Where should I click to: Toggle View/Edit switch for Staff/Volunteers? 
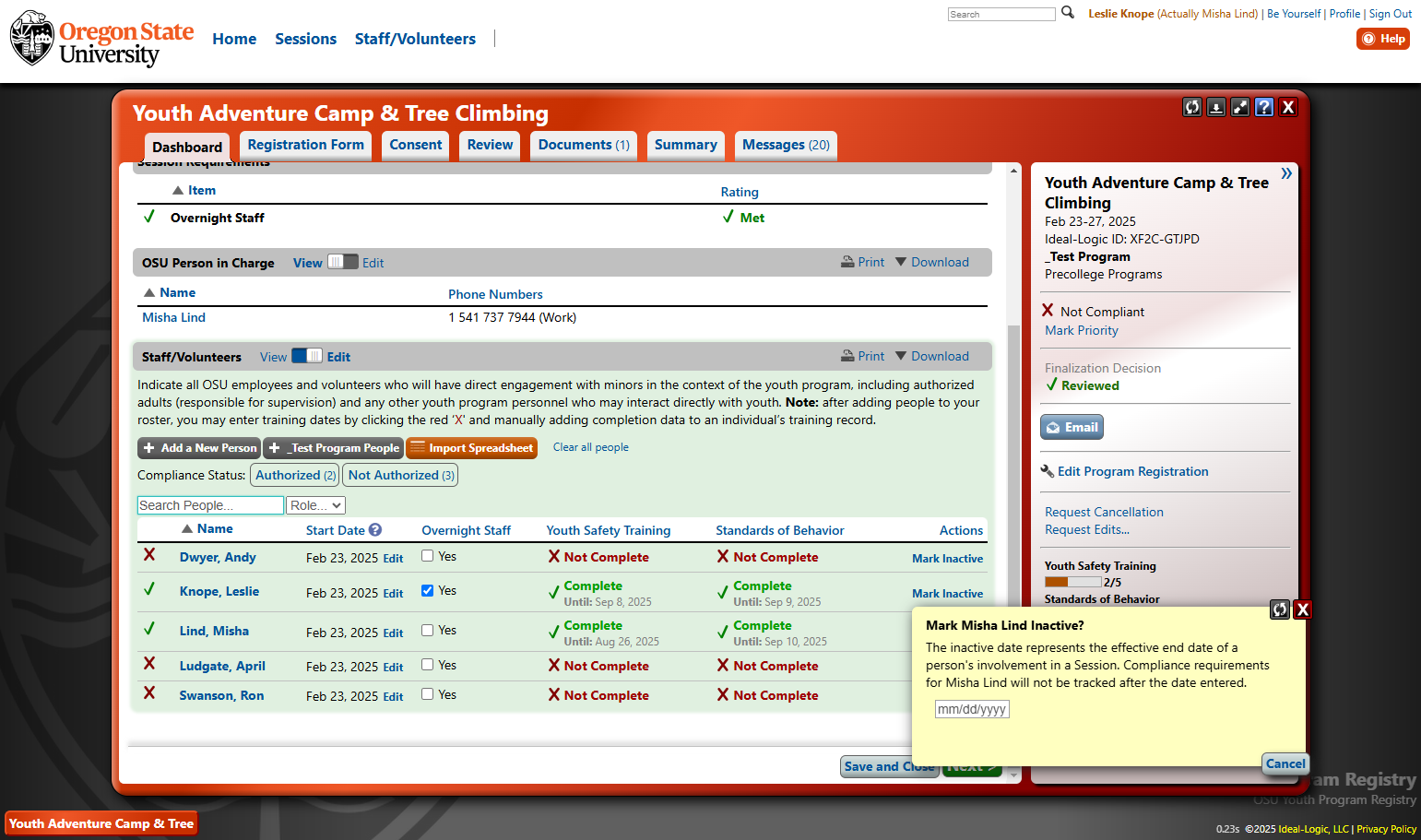pos(307,356)
